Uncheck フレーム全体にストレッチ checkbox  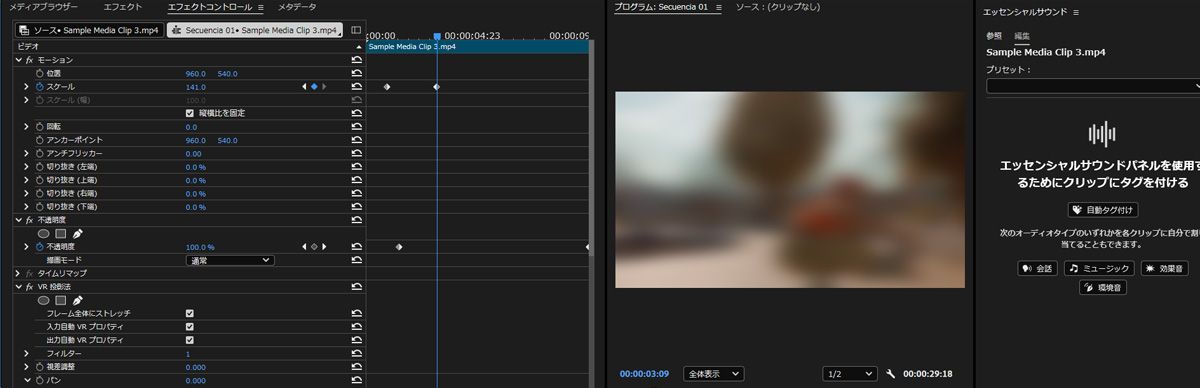pyautogui.click(x=190, y=313)
